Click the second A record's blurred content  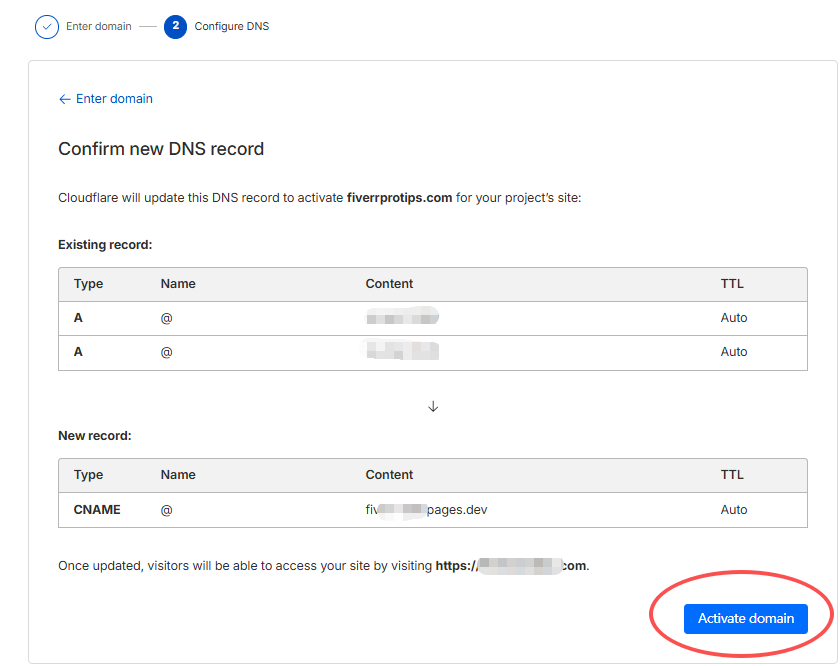tap(402, 351)
